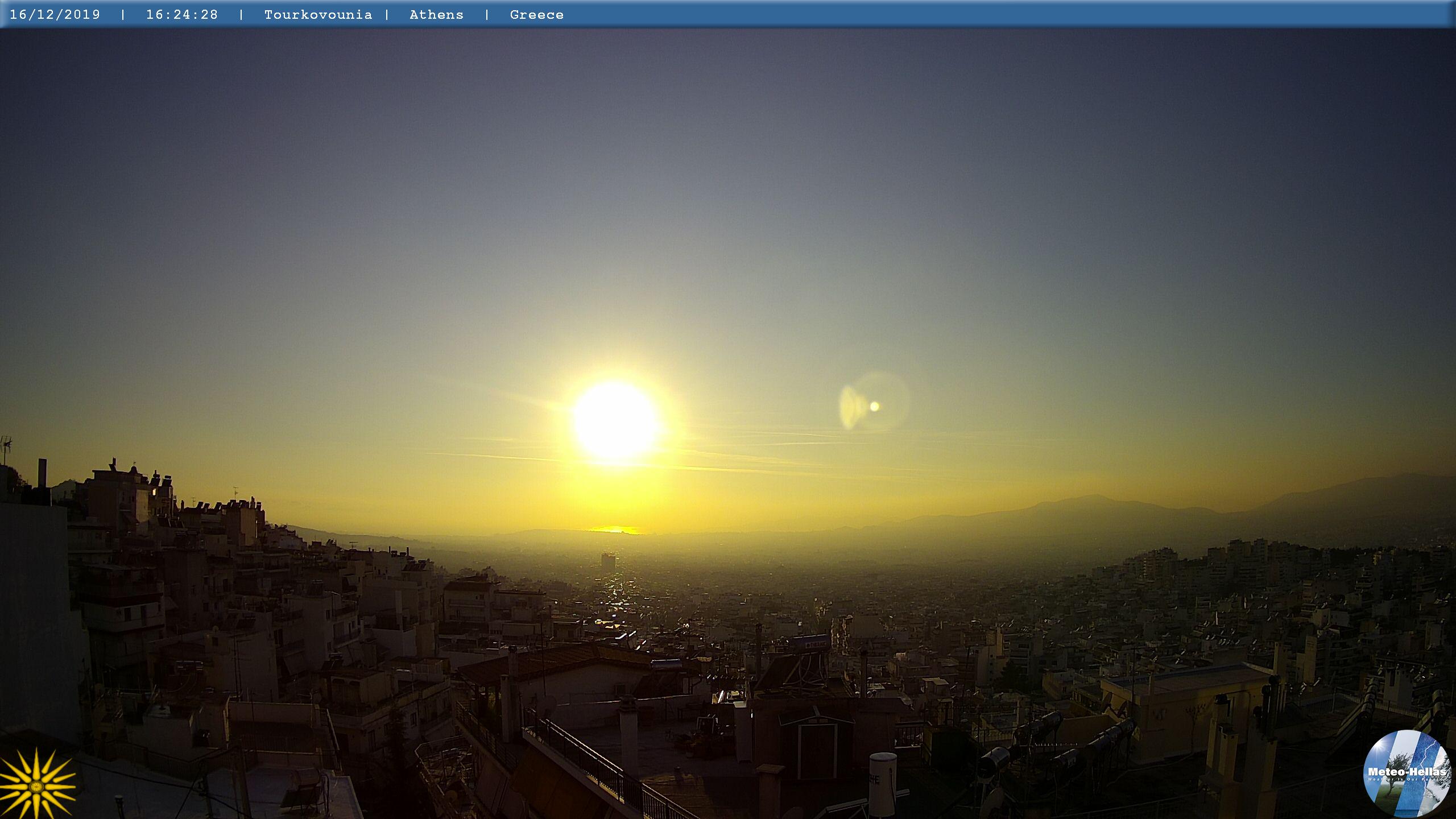Viewport: 1456px width, 819px height.
Task: Click the dark chimney pole on left rooftop
Action: tap(43, 473)
